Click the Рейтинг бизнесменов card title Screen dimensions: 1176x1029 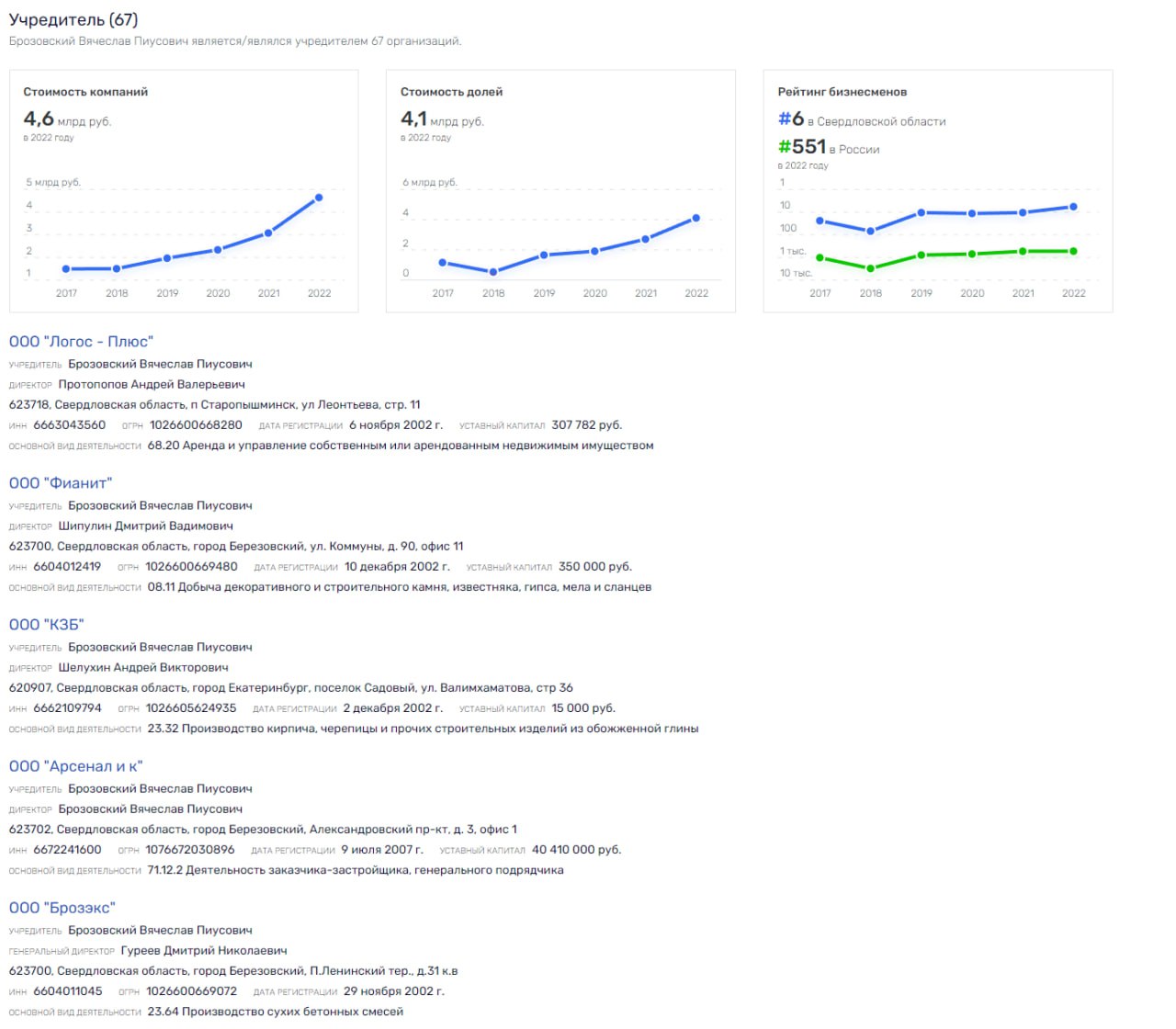[842, 92]
